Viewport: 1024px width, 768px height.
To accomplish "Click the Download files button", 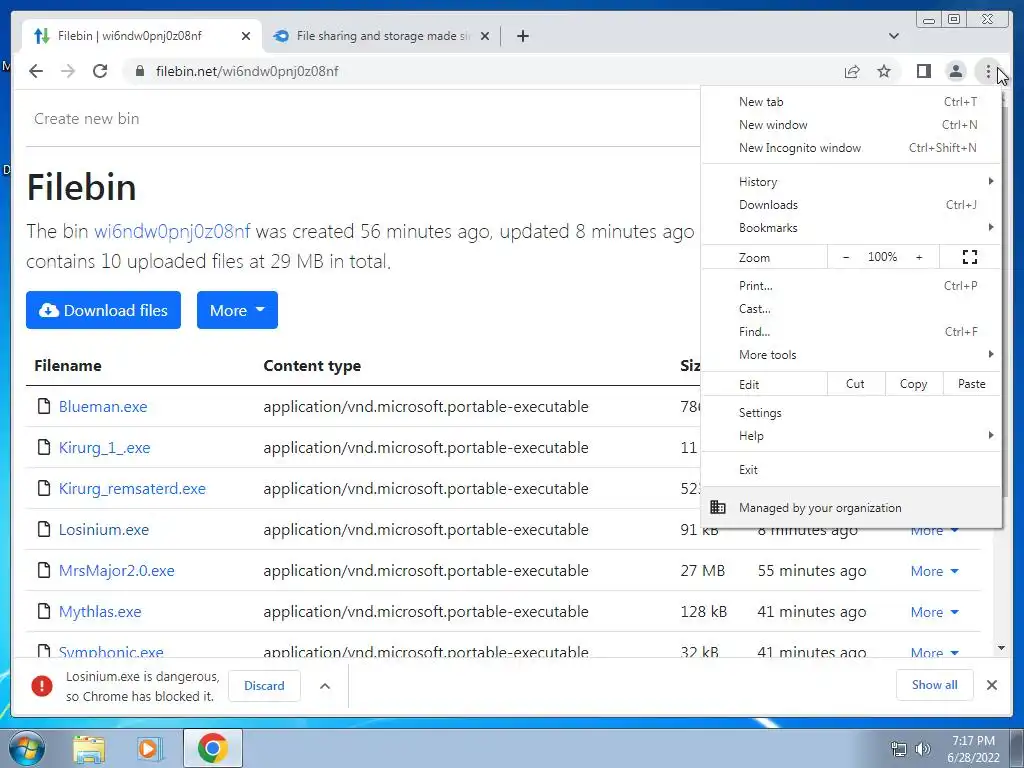I will tap(103, 310).
